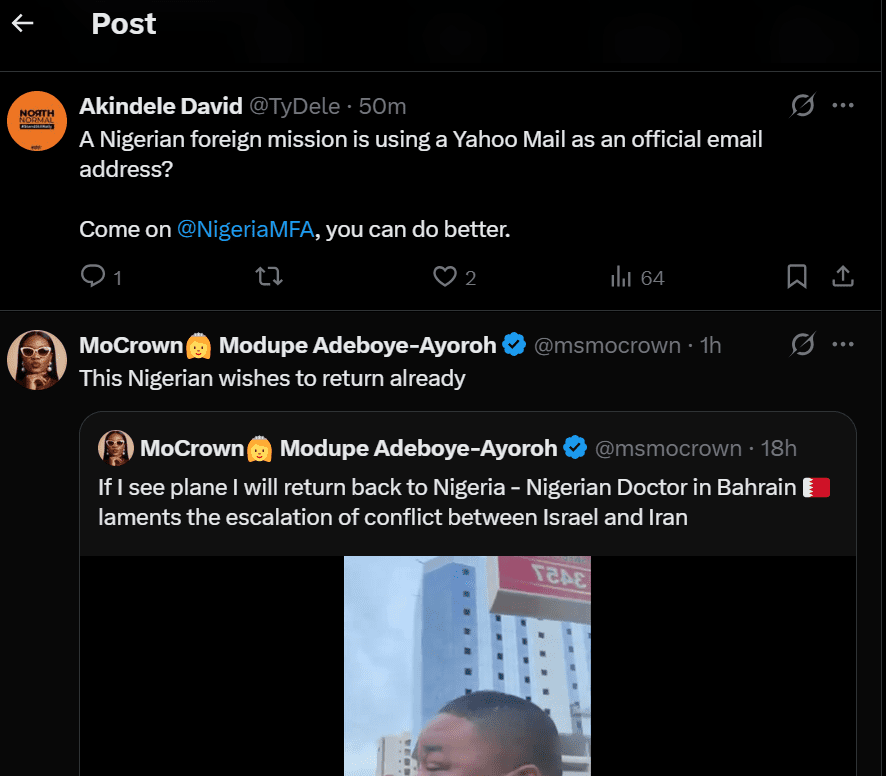Repost Akindele David's post
The width and height of the screenshot is (886, 776).
point(269,277)
